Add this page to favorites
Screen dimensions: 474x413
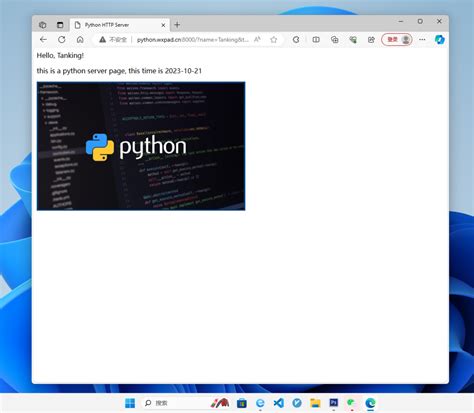point(274,40)
